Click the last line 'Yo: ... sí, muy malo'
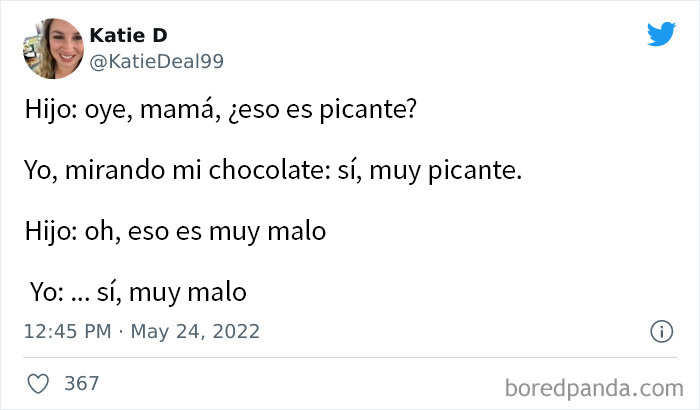700x410 pixels. point(138,292)
